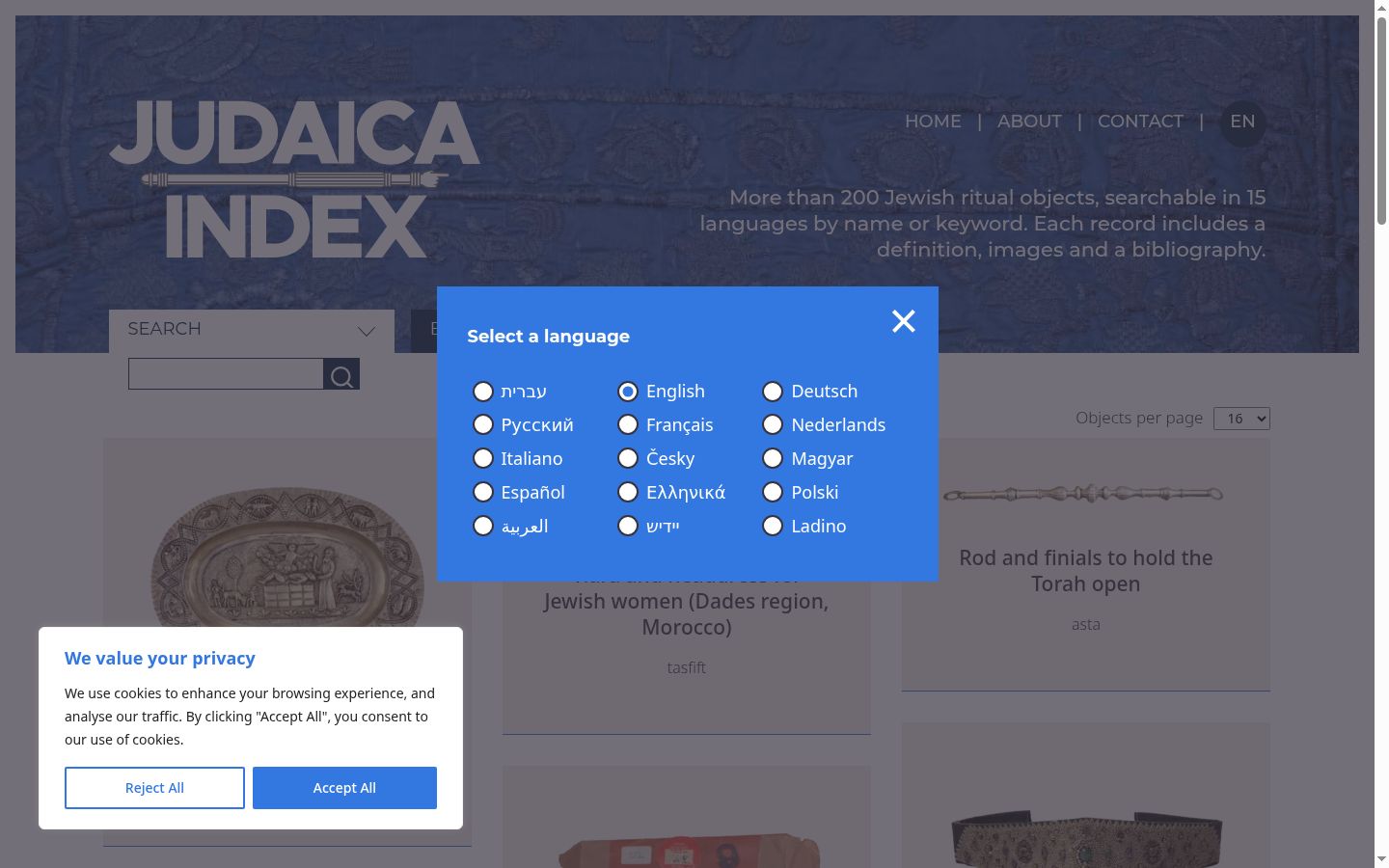Select Español radio button
This screenshot has width=1389, height=868.
483,493
